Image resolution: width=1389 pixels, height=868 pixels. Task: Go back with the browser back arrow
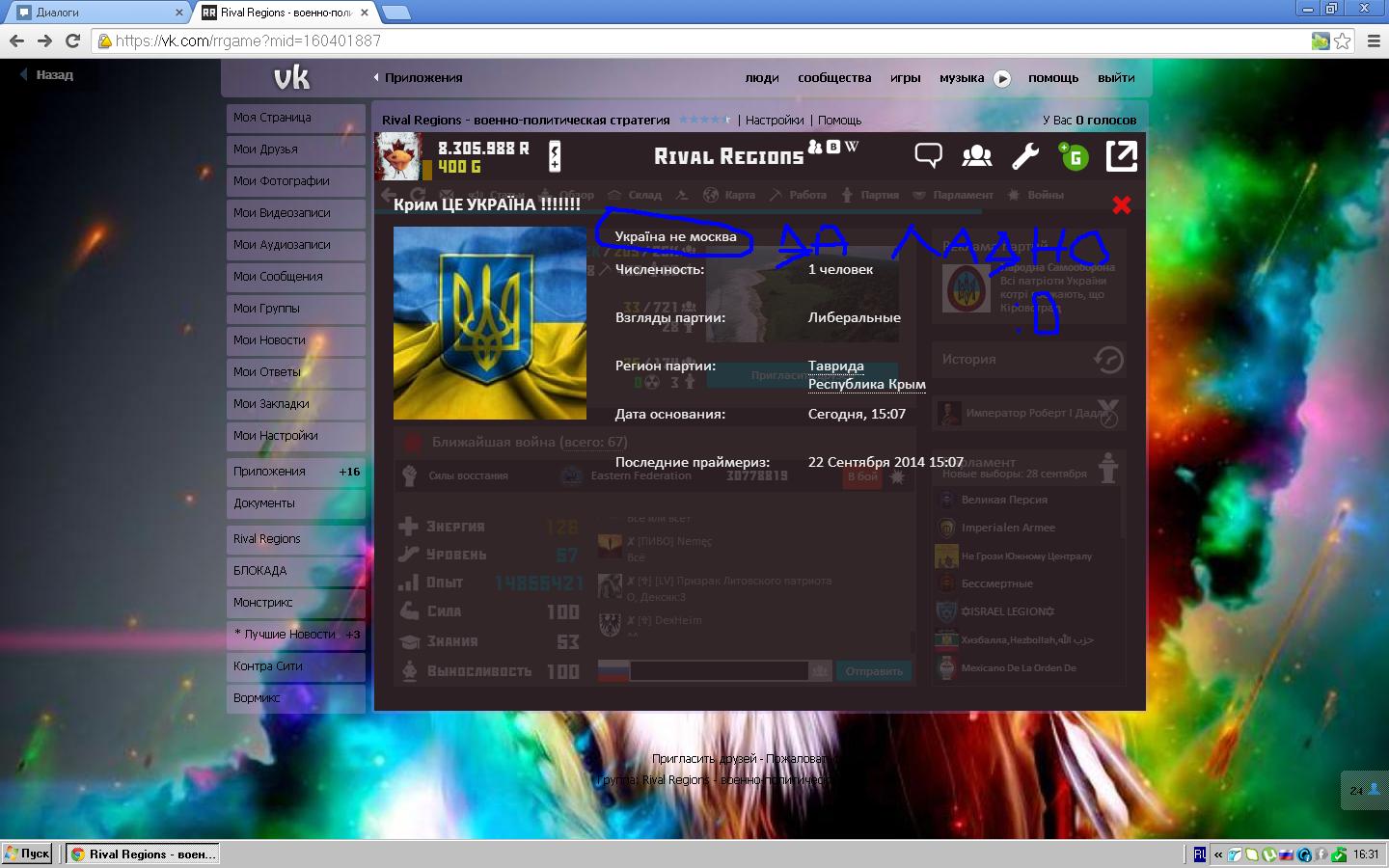point(16,41)
